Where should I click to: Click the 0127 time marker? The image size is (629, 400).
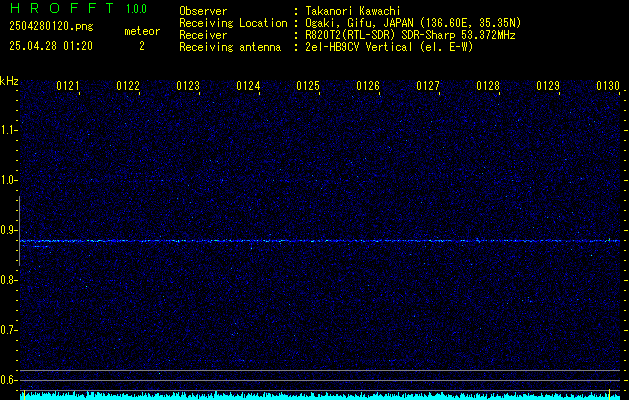[x=428, y=85]
